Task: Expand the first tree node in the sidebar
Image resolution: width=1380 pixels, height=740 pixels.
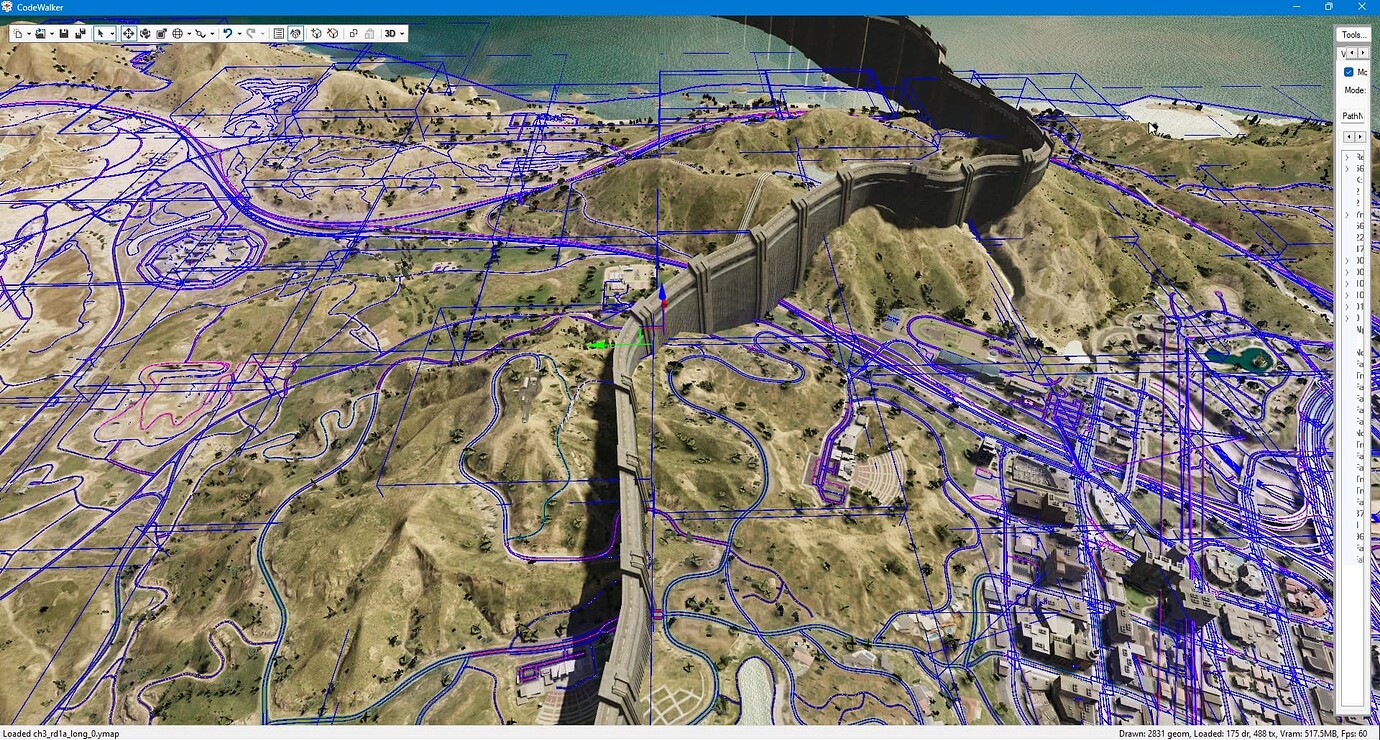Action: click(1347, 156)
